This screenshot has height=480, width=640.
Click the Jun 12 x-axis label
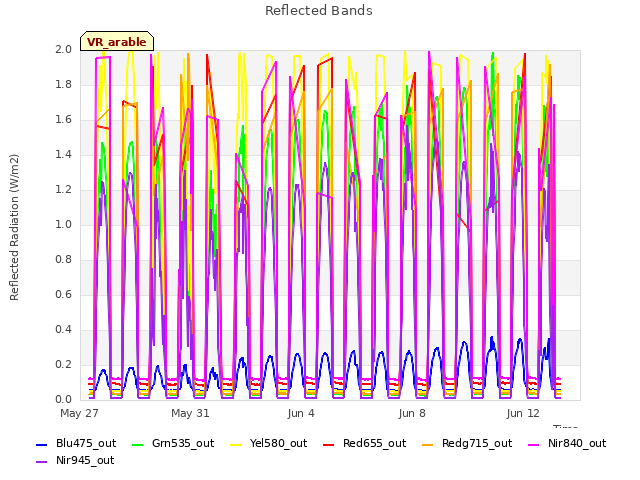click(x=523, y=413)
